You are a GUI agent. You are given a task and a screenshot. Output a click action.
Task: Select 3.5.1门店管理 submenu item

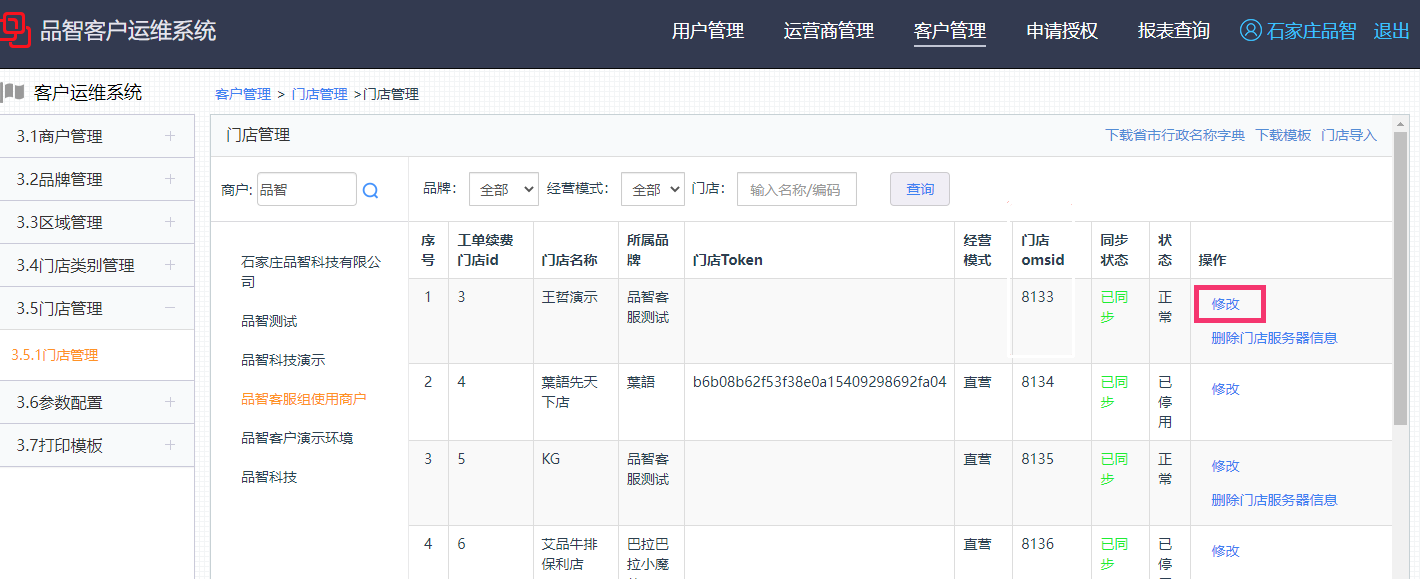55,355
